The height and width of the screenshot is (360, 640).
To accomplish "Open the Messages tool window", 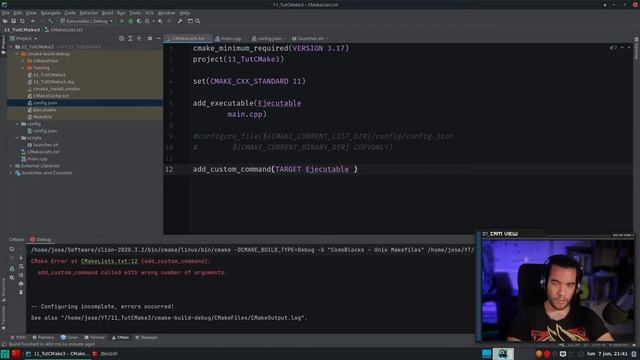I will pos(146,338).
